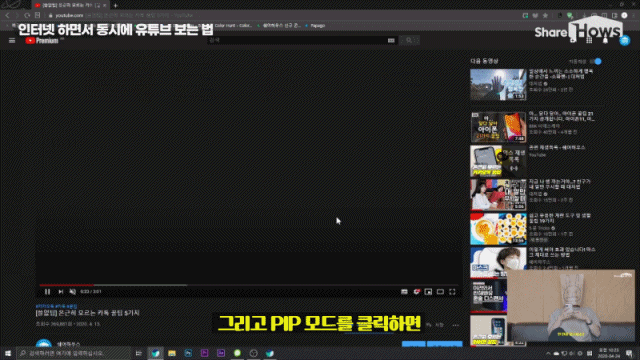Open the player settings gear
This screenshot has height=360, width=640.
click(416, 291)
